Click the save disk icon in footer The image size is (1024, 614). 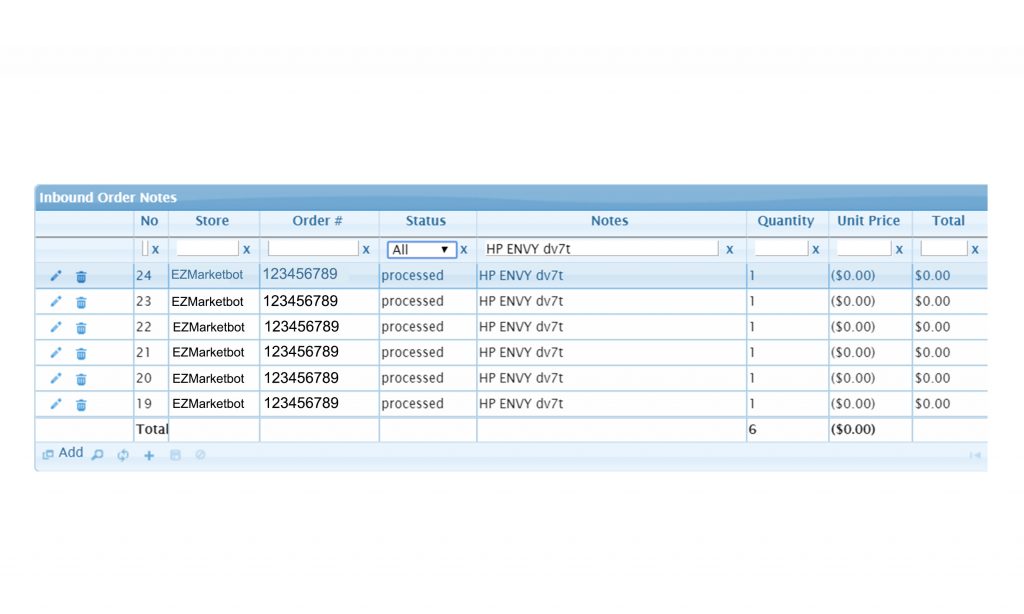tap(175, 455)
